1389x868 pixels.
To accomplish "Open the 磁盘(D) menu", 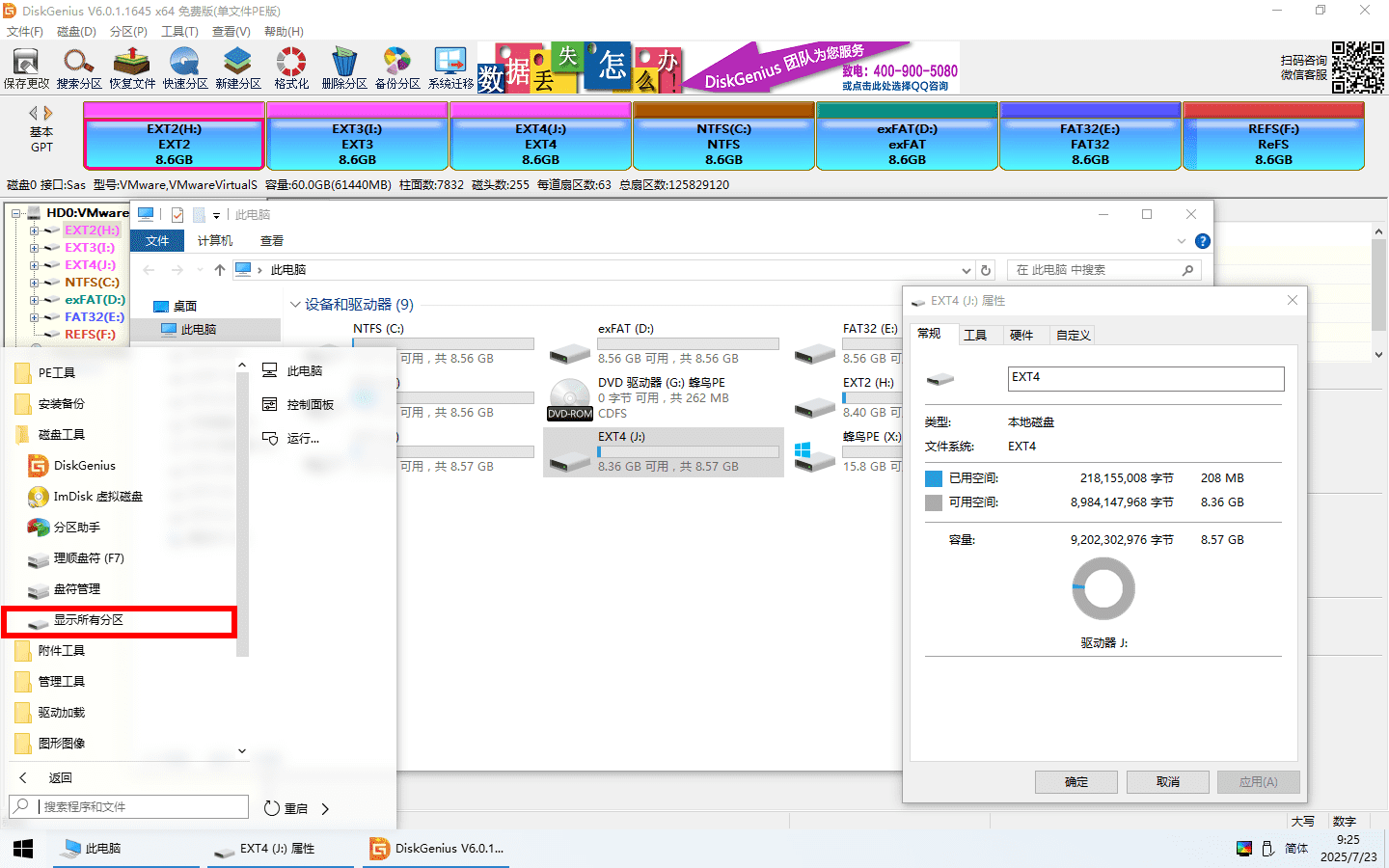I will [x=76, y=32].
